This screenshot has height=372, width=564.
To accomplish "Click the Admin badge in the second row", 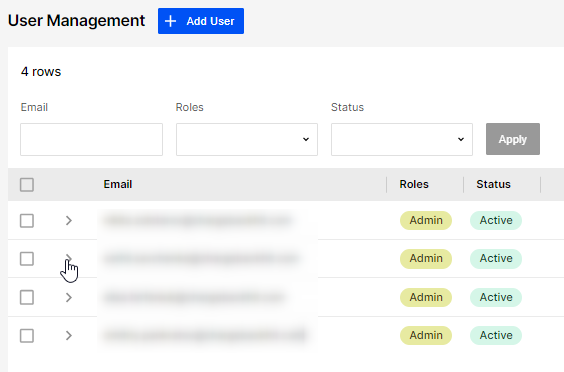I will (x=426, y=258).
